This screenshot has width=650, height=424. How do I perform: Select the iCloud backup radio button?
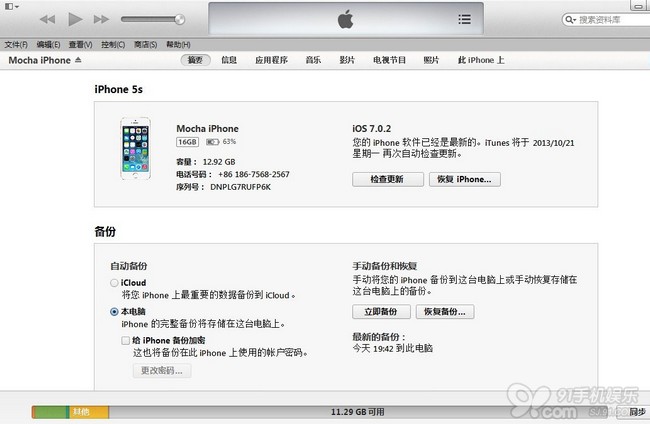point(114,283)
